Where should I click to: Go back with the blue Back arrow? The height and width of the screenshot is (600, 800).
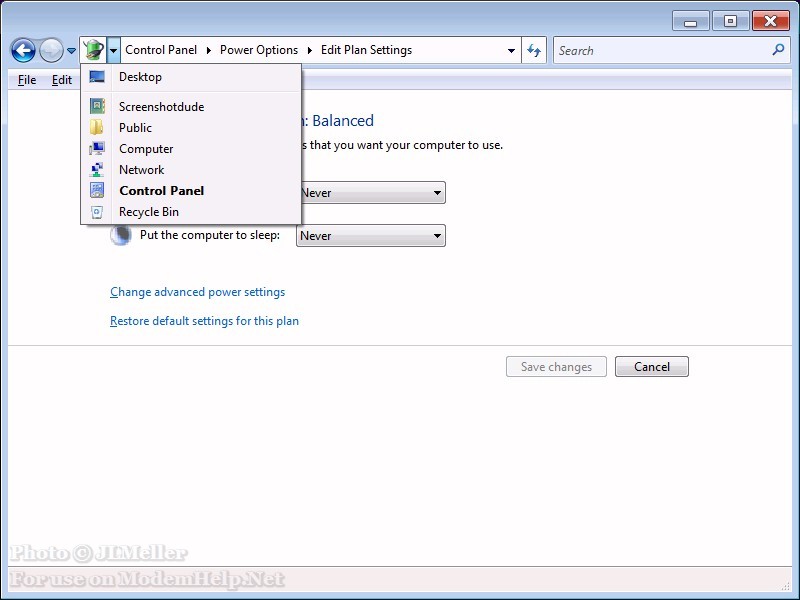23,51
